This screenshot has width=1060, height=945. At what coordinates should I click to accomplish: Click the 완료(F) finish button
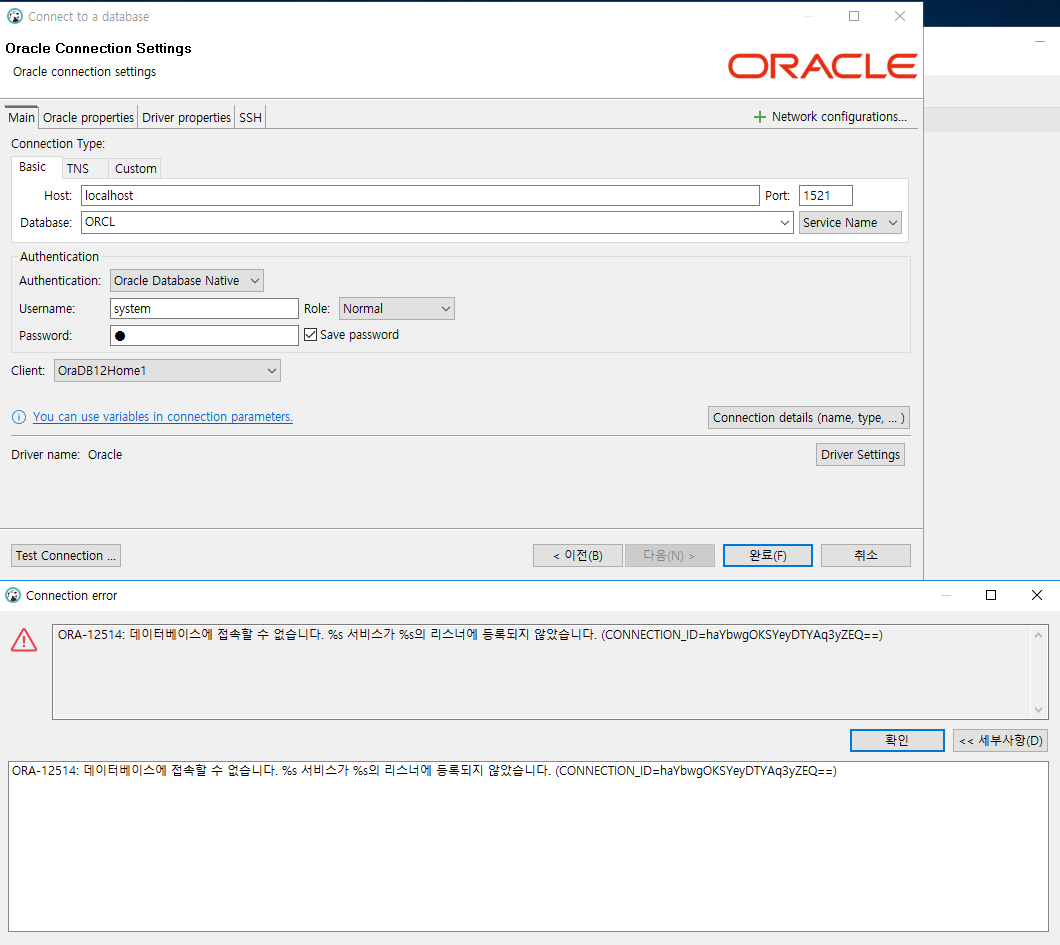pos(767,556)
